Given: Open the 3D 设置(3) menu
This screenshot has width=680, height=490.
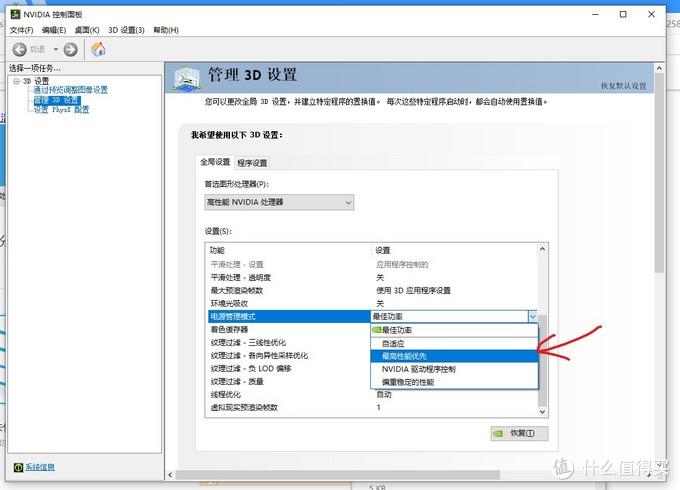Looking at the screenshot, I should click(x=126, y=30).
